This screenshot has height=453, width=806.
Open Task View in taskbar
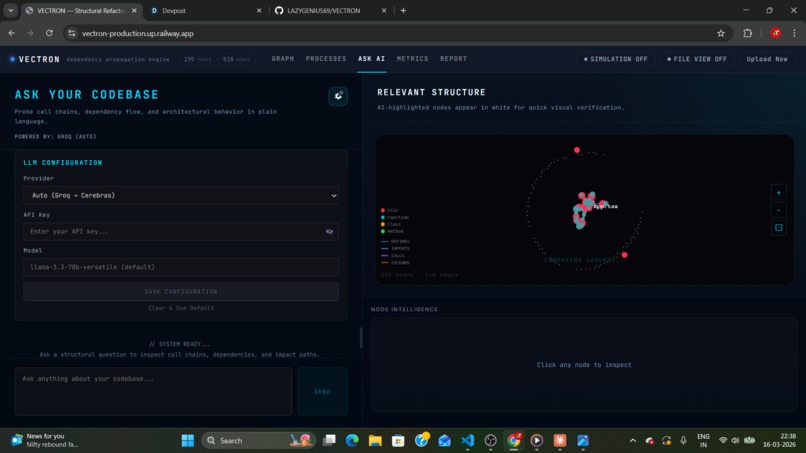[x=329, y=441]
